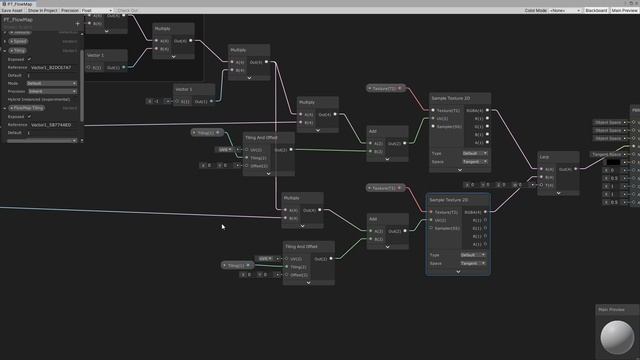
Task: Click Out port of upper Tiling And Offset node
Action: [x=291, y=150]
